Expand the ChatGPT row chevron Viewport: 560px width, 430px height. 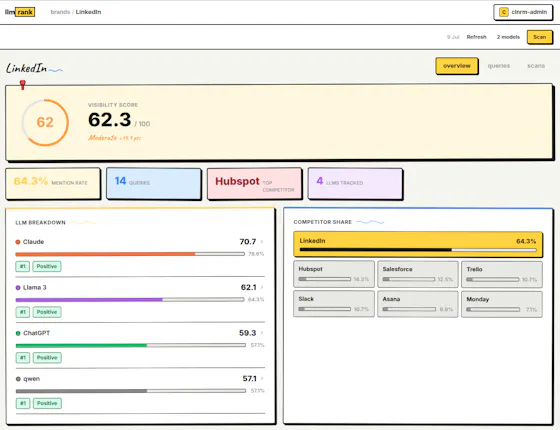click(x=262, y=333)
